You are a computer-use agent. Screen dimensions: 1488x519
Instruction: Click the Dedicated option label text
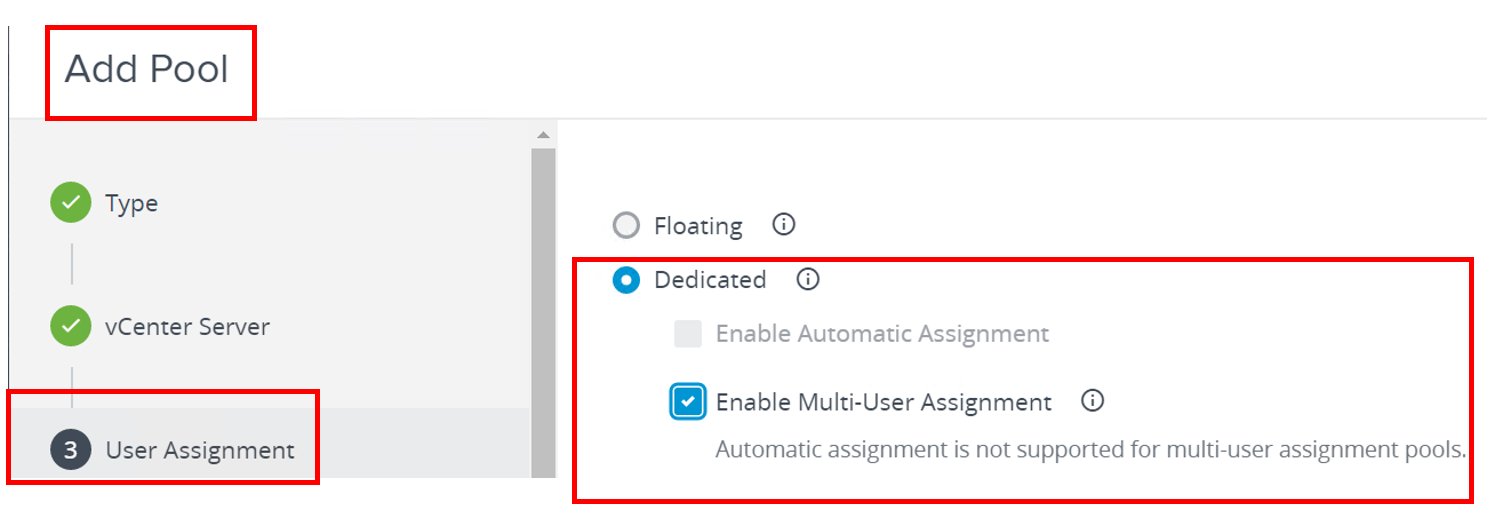[x=710, y=280]
